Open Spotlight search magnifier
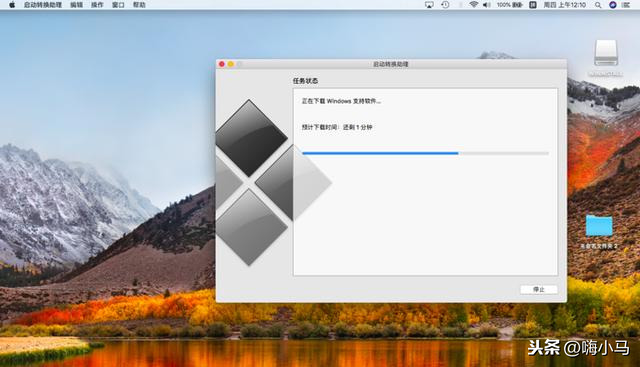Screen dimensions: 640x367 click(598, 5)
